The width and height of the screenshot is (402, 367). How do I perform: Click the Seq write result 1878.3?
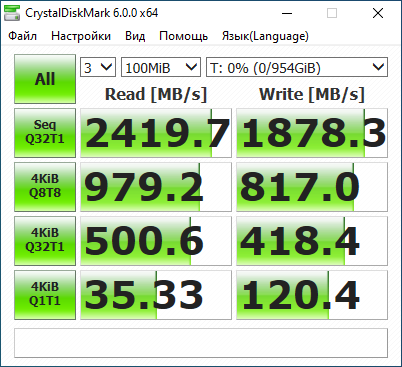click(312, 133)
